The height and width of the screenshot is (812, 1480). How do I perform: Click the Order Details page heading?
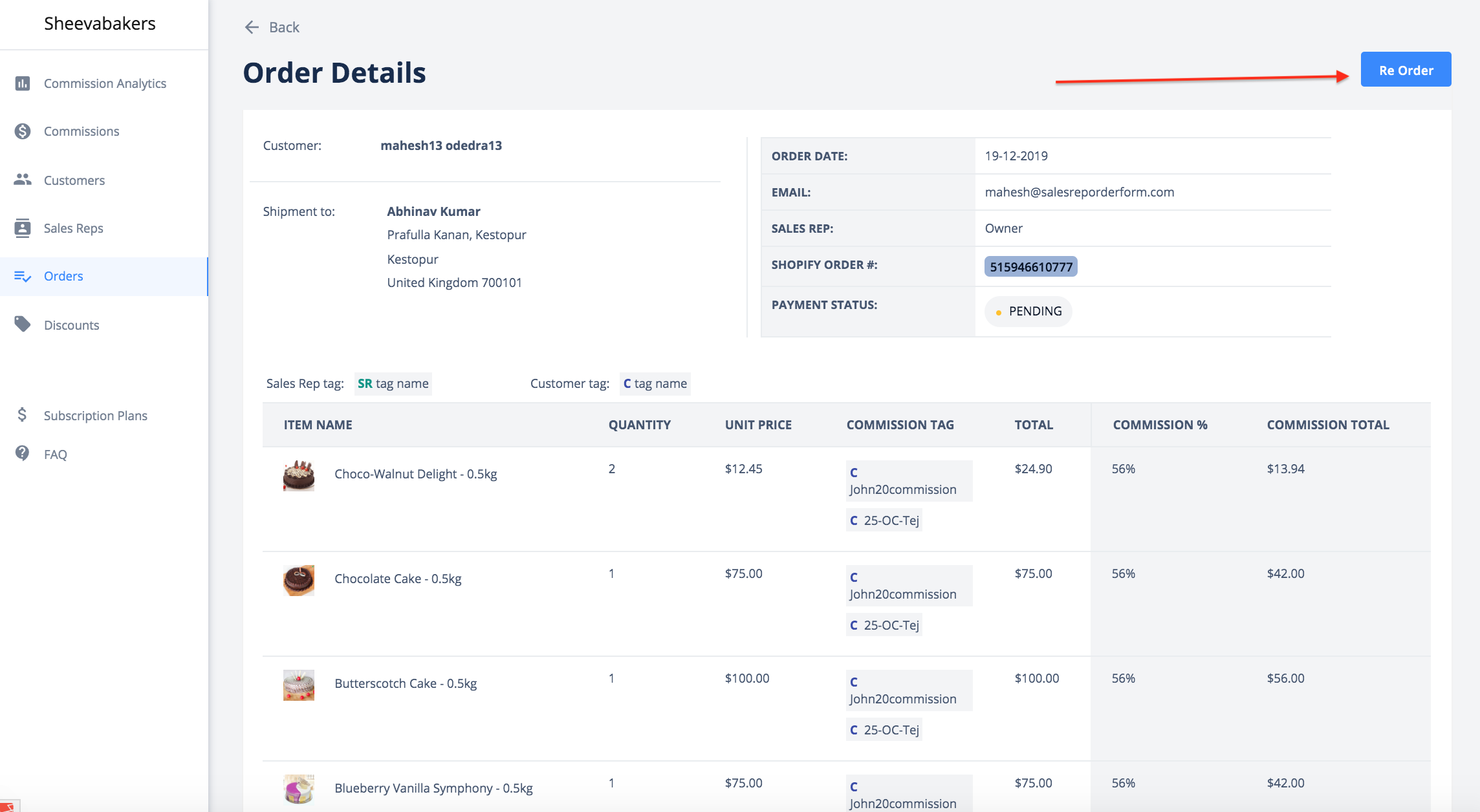(x=334, y=72)
